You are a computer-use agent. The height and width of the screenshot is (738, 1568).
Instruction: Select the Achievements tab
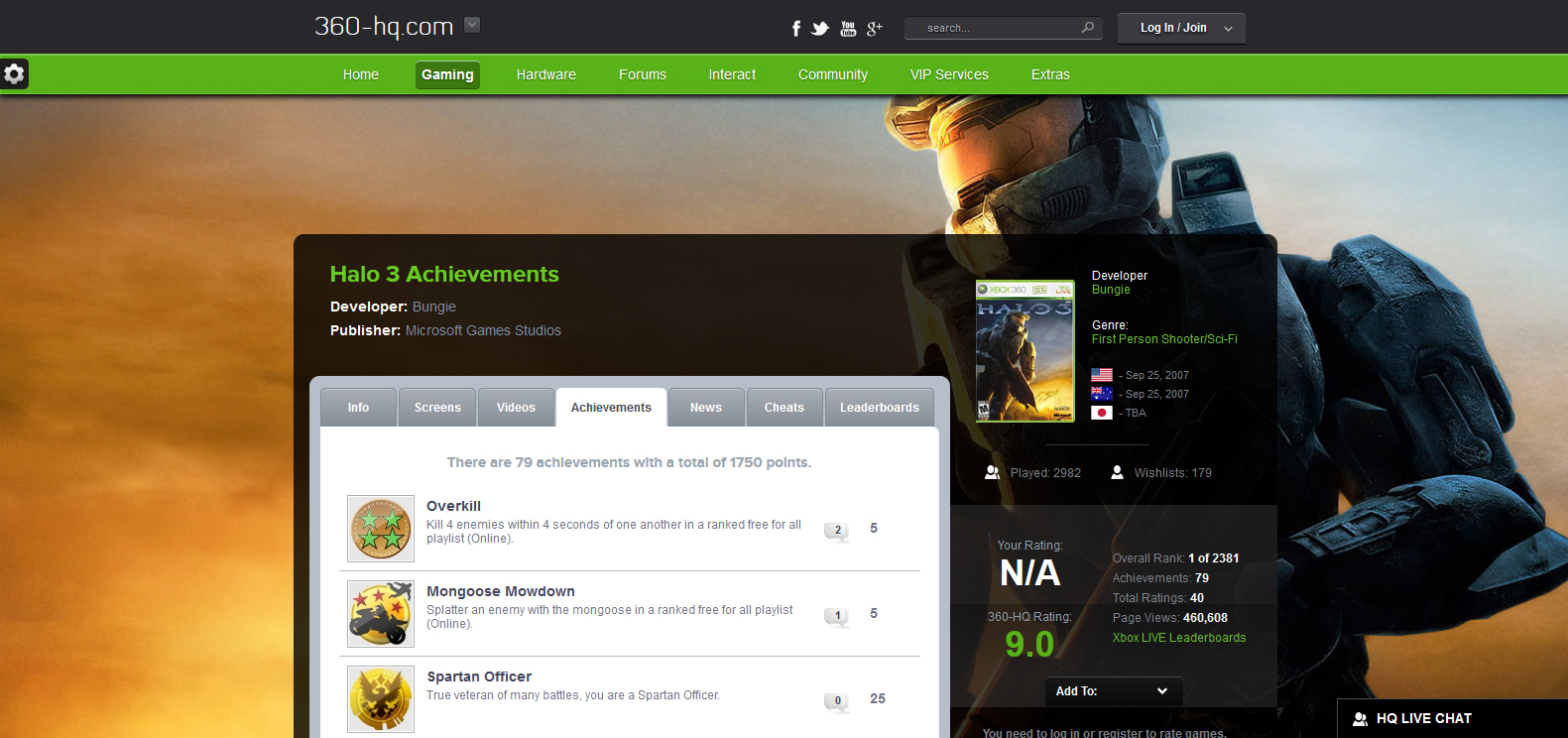coord(611,408)
